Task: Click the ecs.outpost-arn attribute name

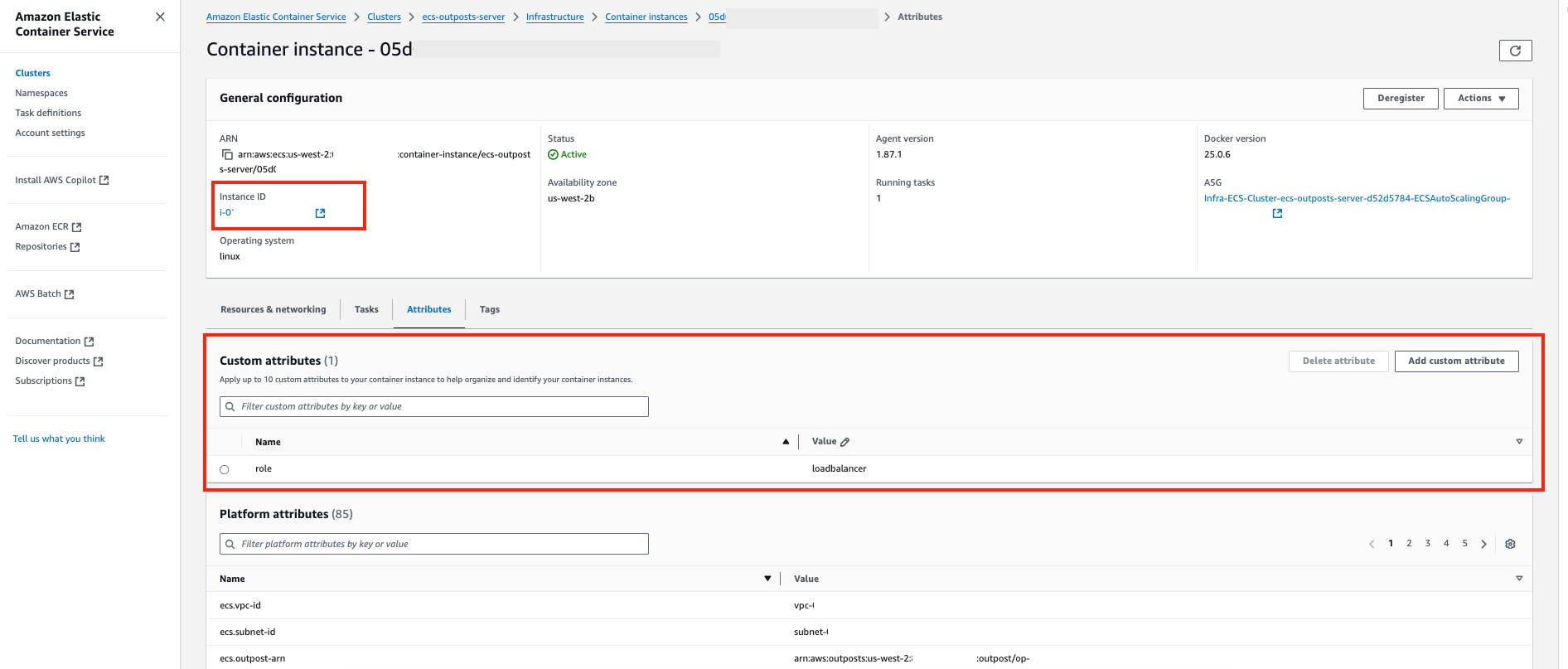Action: [252, 658]
